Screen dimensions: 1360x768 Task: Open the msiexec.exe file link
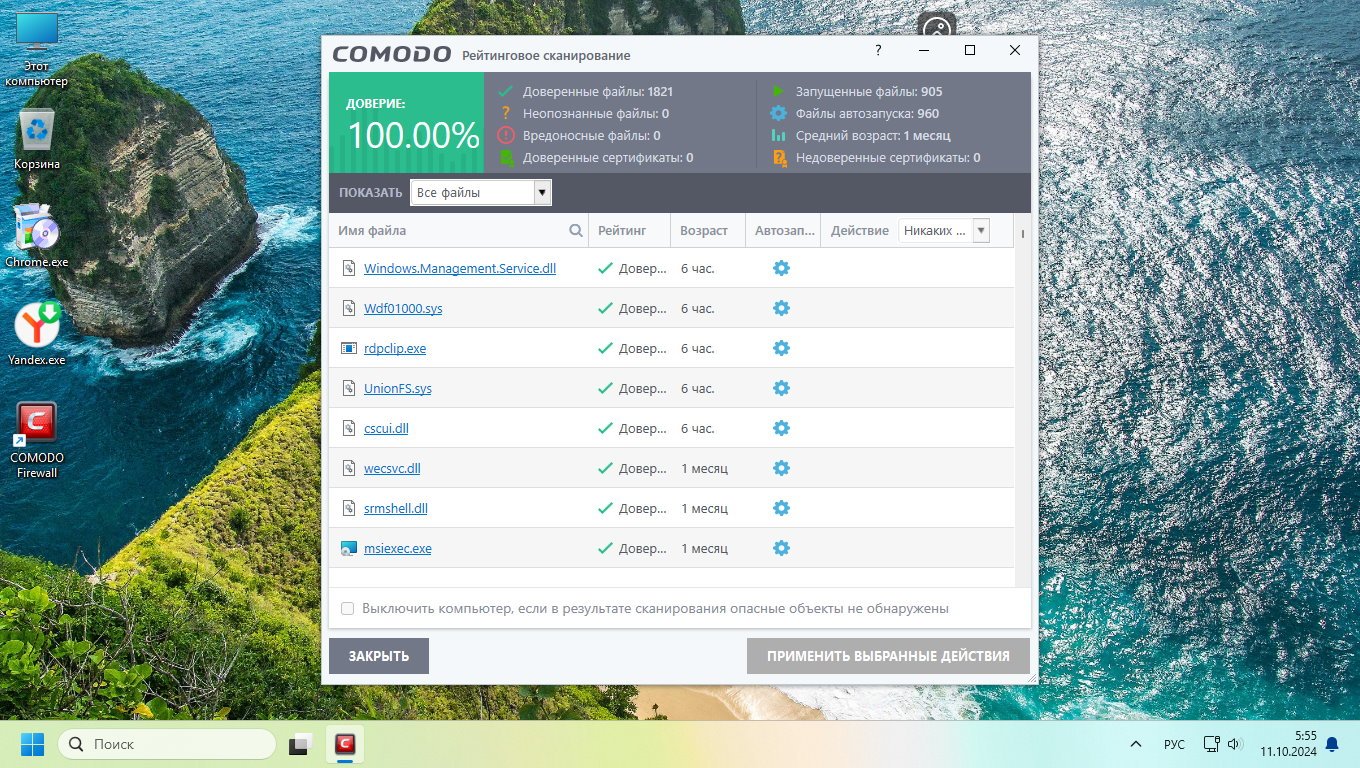[x=398, y=548]
